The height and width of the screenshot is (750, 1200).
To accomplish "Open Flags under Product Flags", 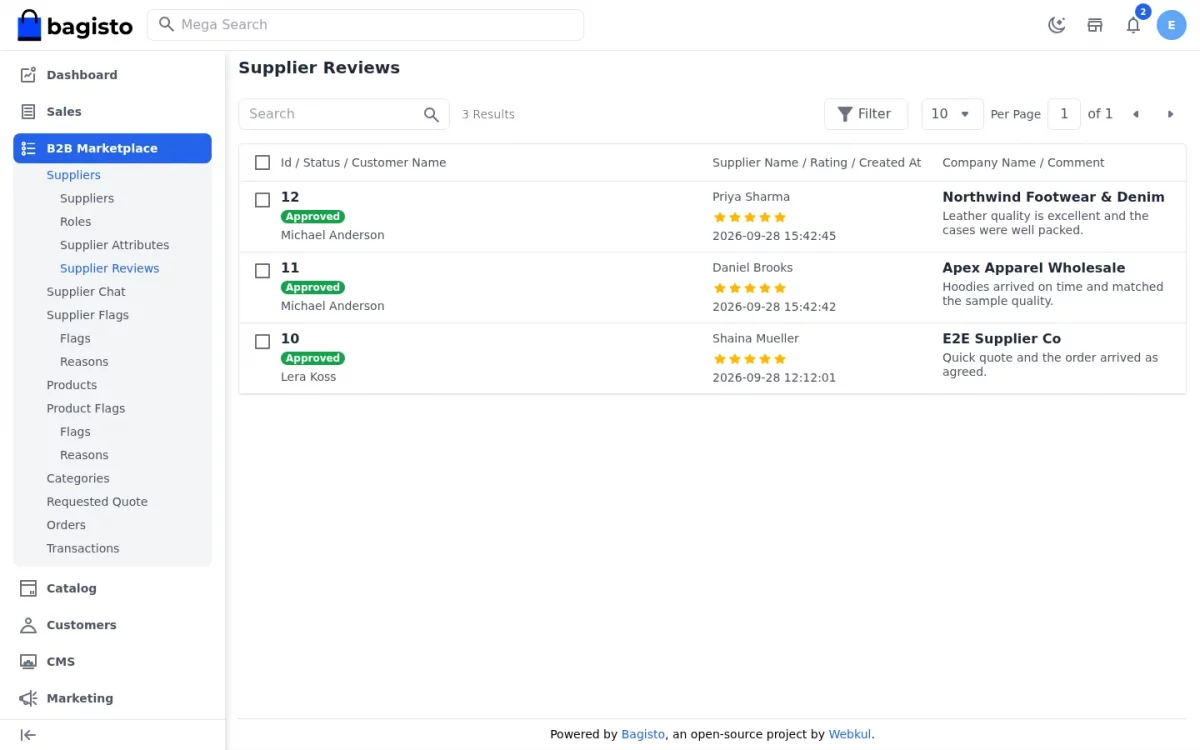I will (75, 432).
